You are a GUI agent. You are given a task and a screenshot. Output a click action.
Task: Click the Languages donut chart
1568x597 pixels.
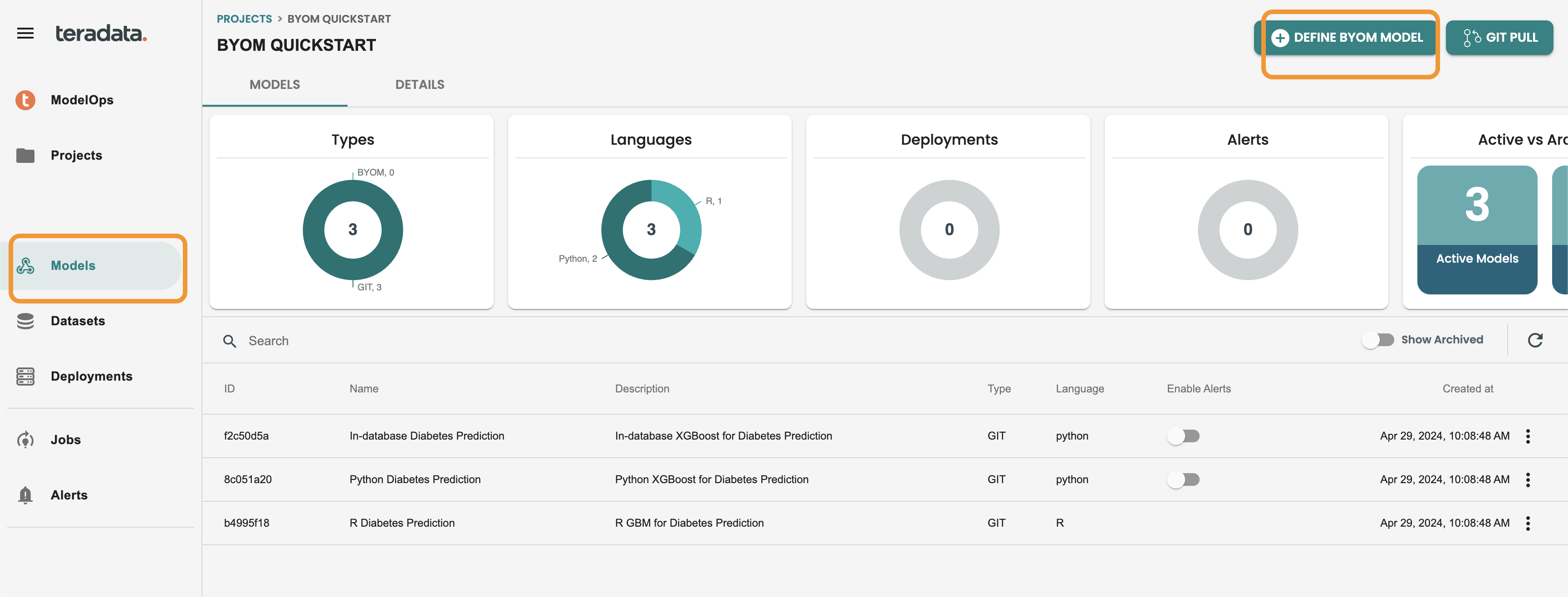click(x=652, y=230)
